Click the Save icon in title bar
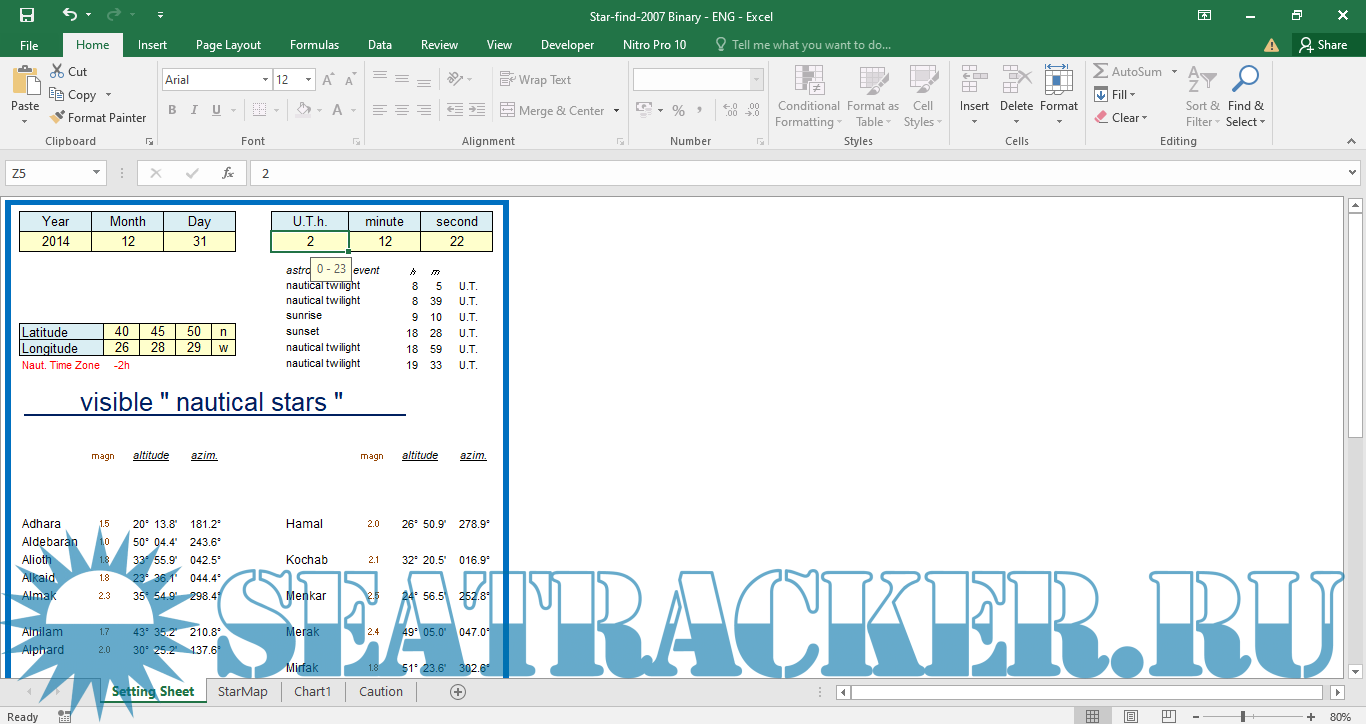 (x=27, y=15)
